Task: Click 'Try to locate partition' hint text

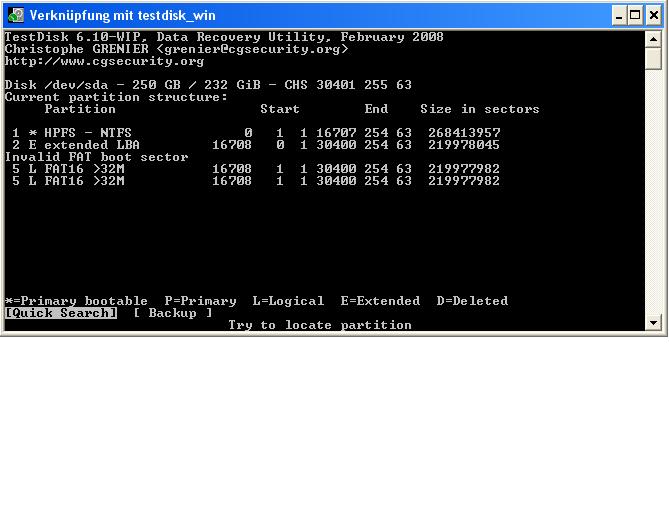Action: click(x=320, y=325)
